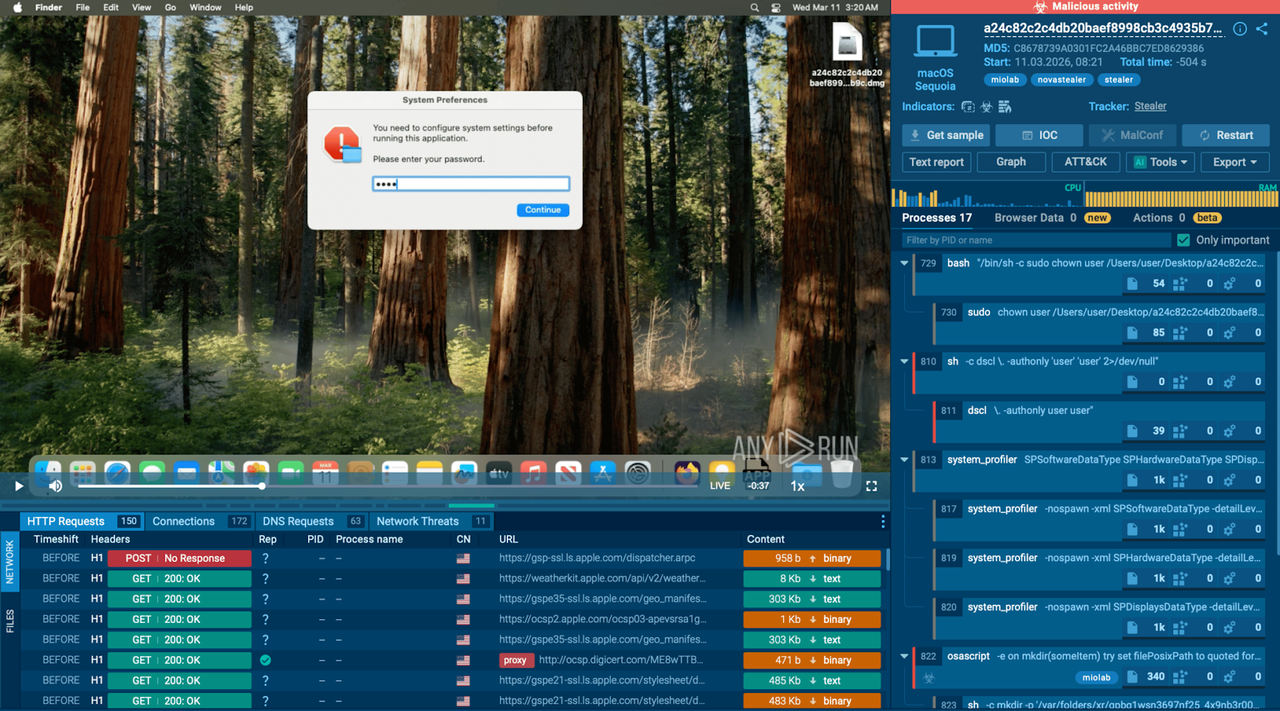Follow the Stealer tracker link
Screen dimensions: 1280x711
(x=1150, y=106)
